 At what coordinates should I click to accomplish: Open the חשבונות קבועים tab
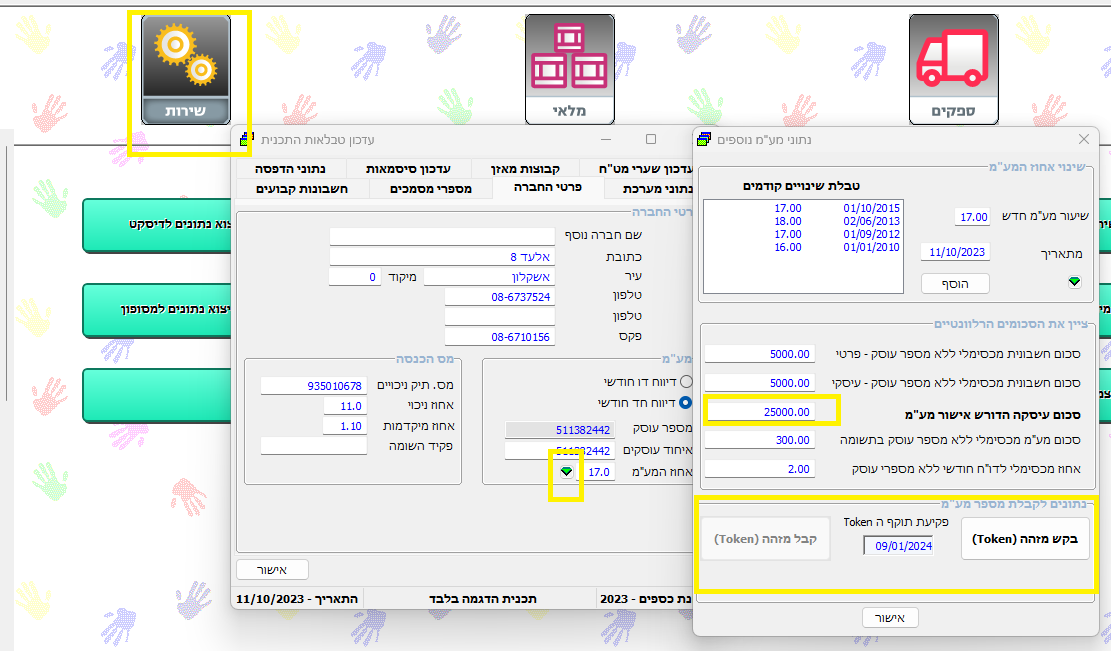(302, 188)
